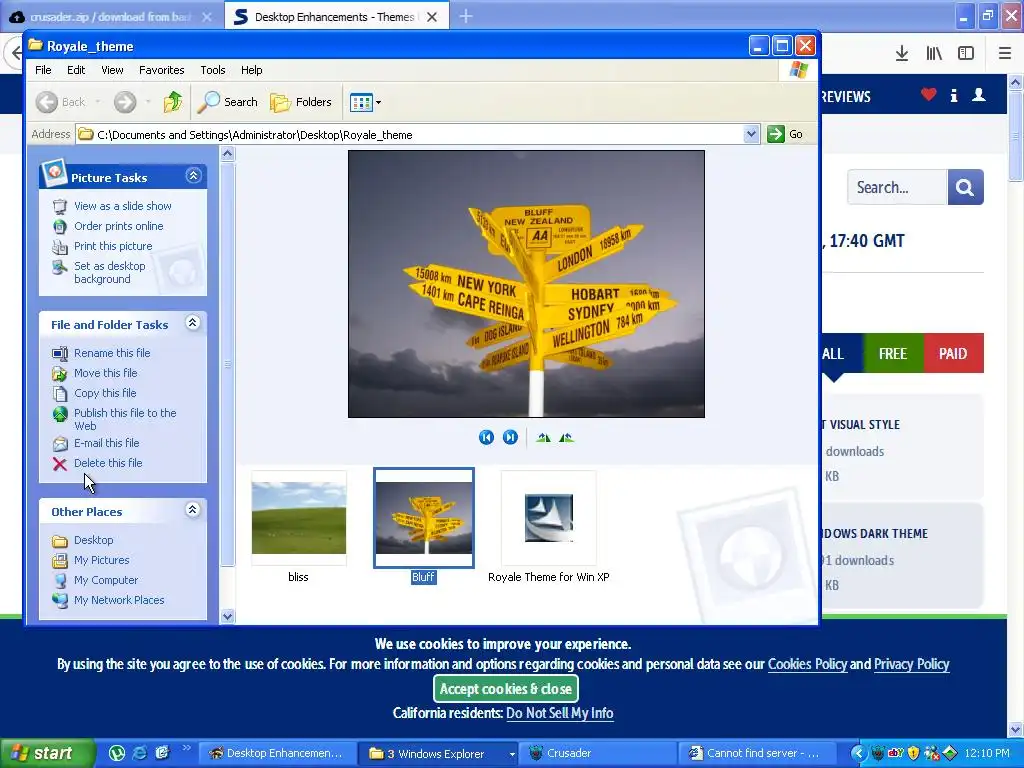The image size is (1024, 768).
Task: Click the Next Image button
Action: (x=510, y=438)
